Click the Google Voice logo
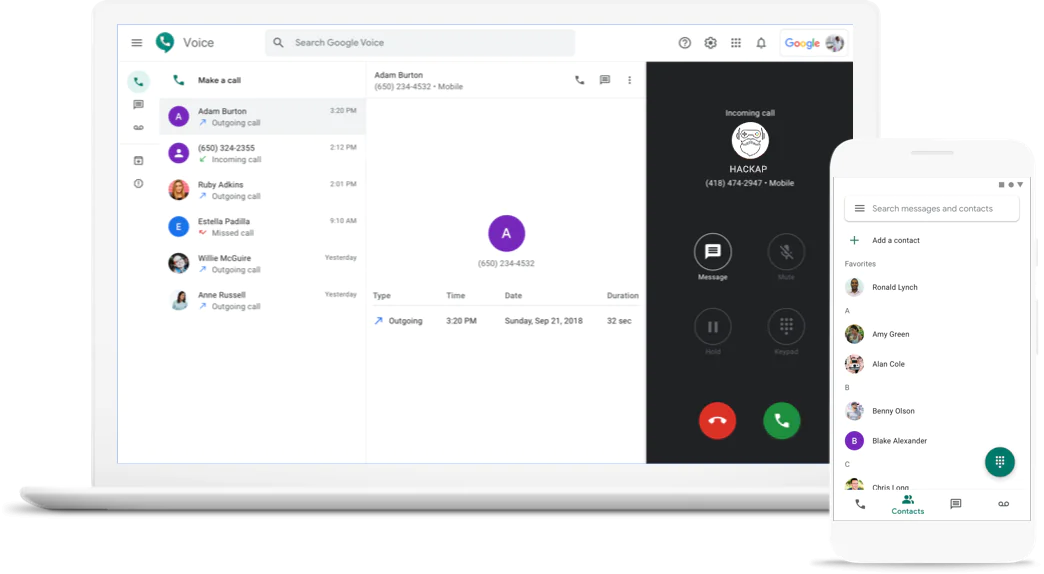Viewport: 1044px width, 574px height. tap(165, 43)
